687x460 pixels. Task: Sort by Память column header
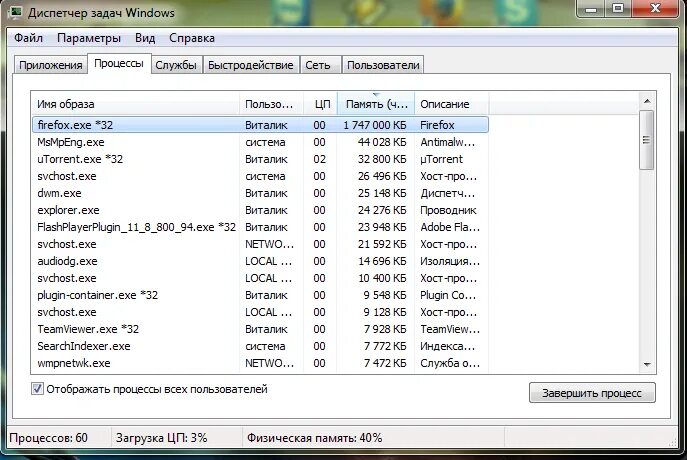(376, 104)
